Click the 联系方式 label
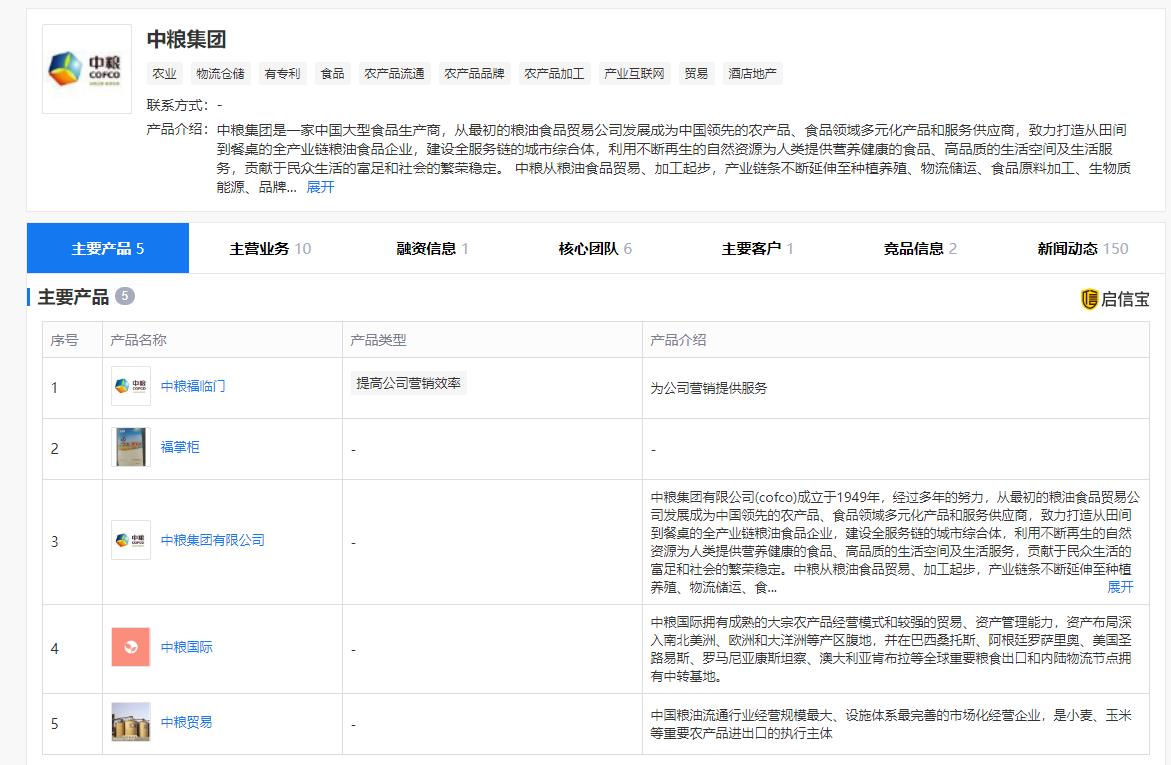1171x765 pixels. tap(177, 105)
